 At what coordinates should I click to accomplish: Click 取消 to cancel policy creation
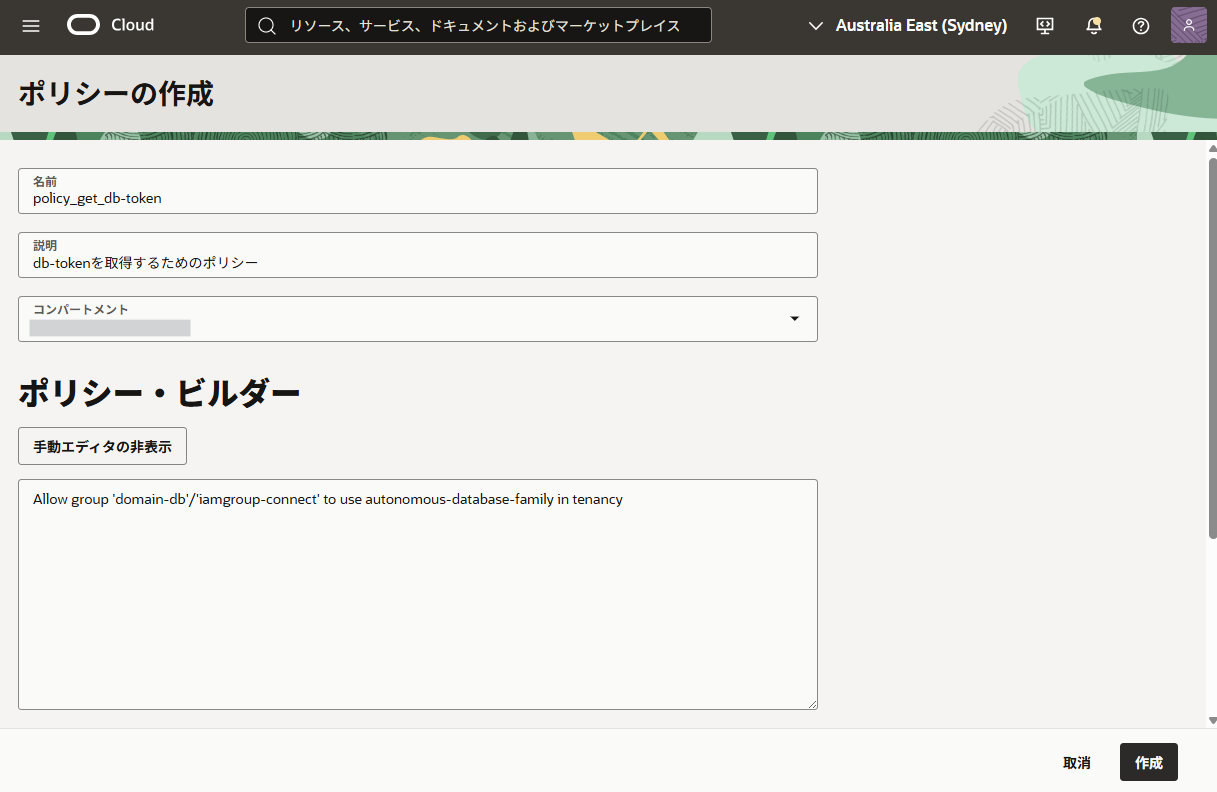click(x=1076, y=762)
